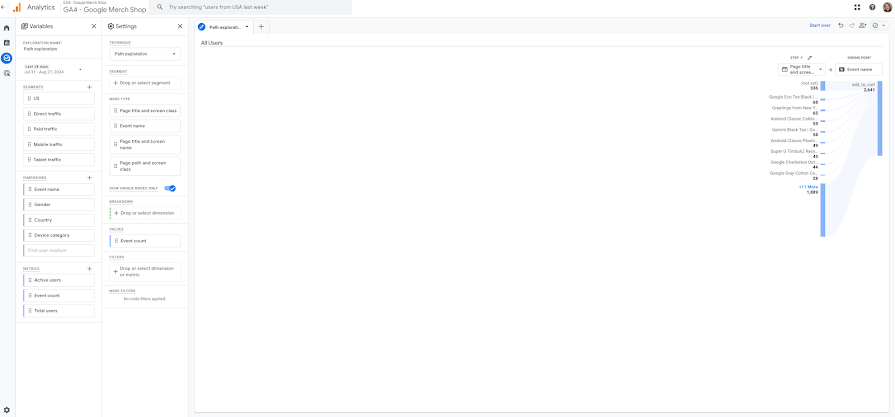Select Page path and screen class node type
Image resolution: width=895 pixels, height=417 pixels.
(145, 166)
